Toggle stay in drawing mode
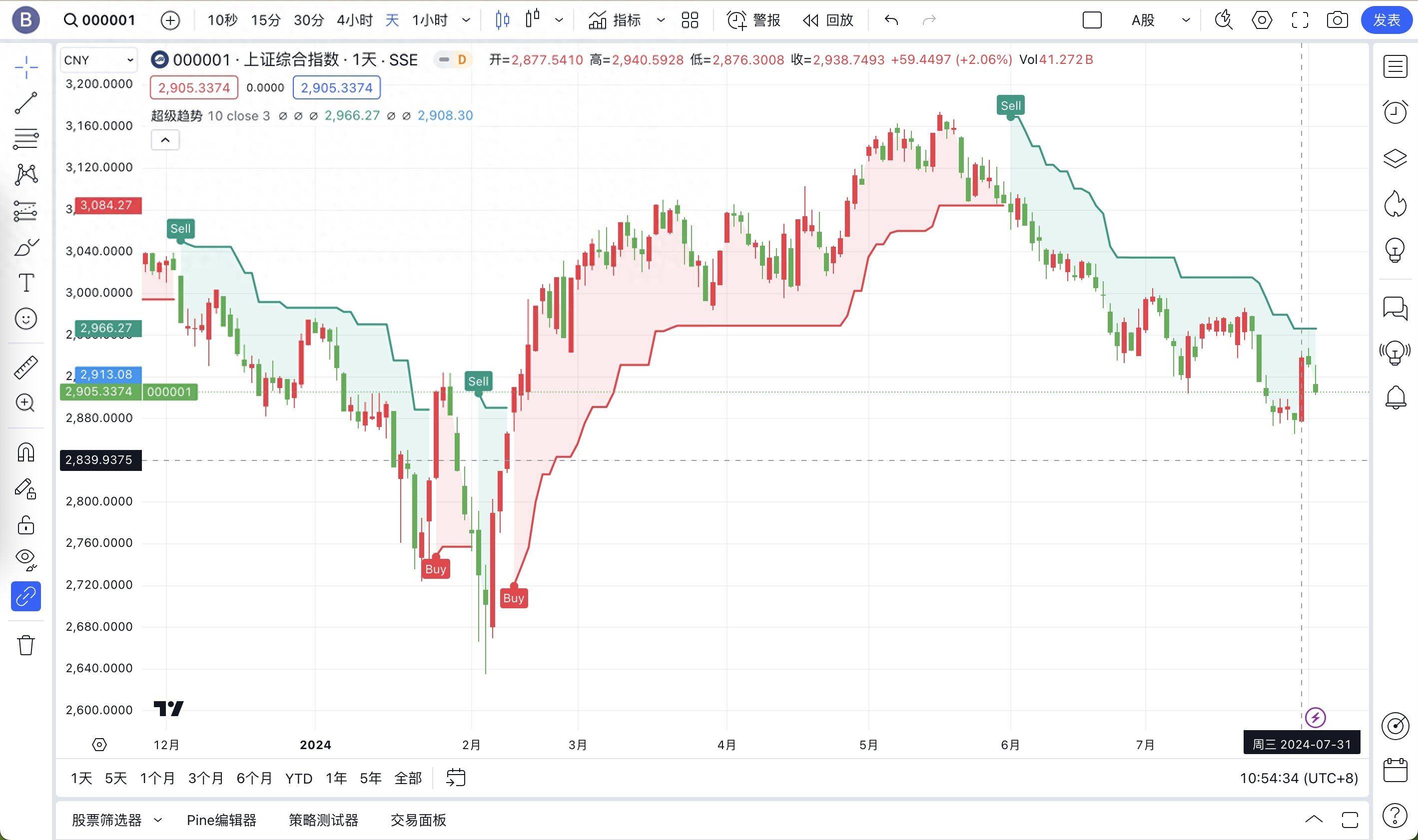This screenshot has height=840, width=1418. point(26,488)
